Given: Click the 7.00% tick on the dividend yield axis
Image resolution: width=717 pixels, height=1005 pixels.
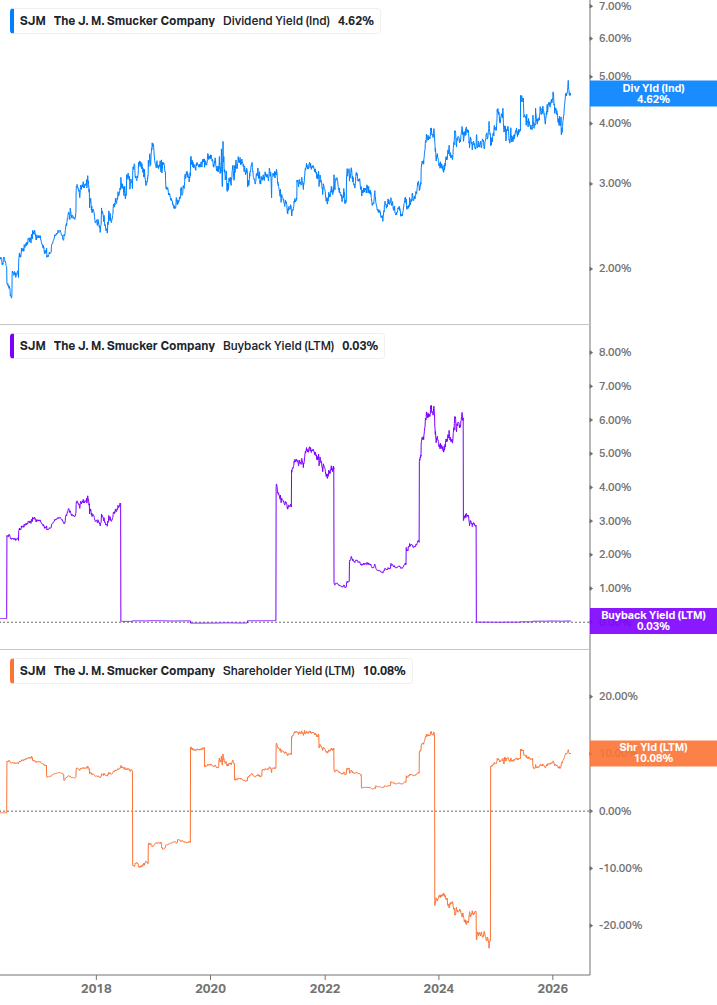Looking at the screenshot, I should coord(614,6).
